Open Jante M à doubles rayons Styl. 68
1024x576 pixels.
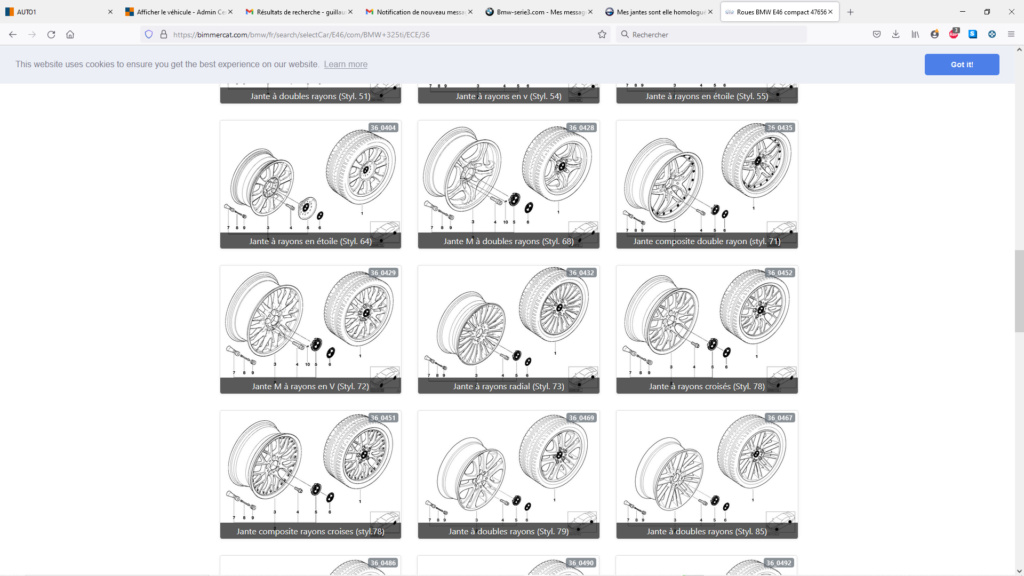coord(509,184)
